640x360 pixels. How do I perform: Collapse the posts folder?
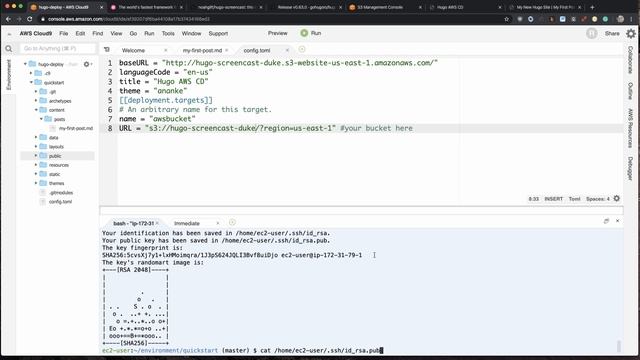pyautogui.click(x=41, y=119)
